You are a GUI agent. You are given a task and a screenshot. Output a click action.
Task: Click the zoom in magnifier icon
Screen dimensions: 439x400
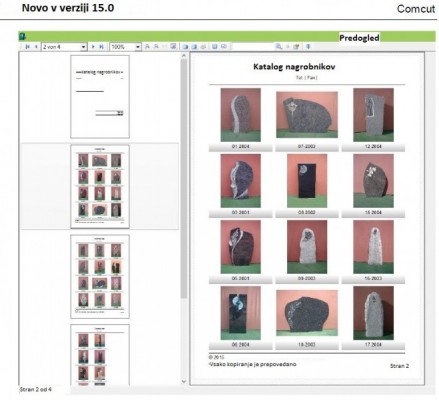pos(147,47)
